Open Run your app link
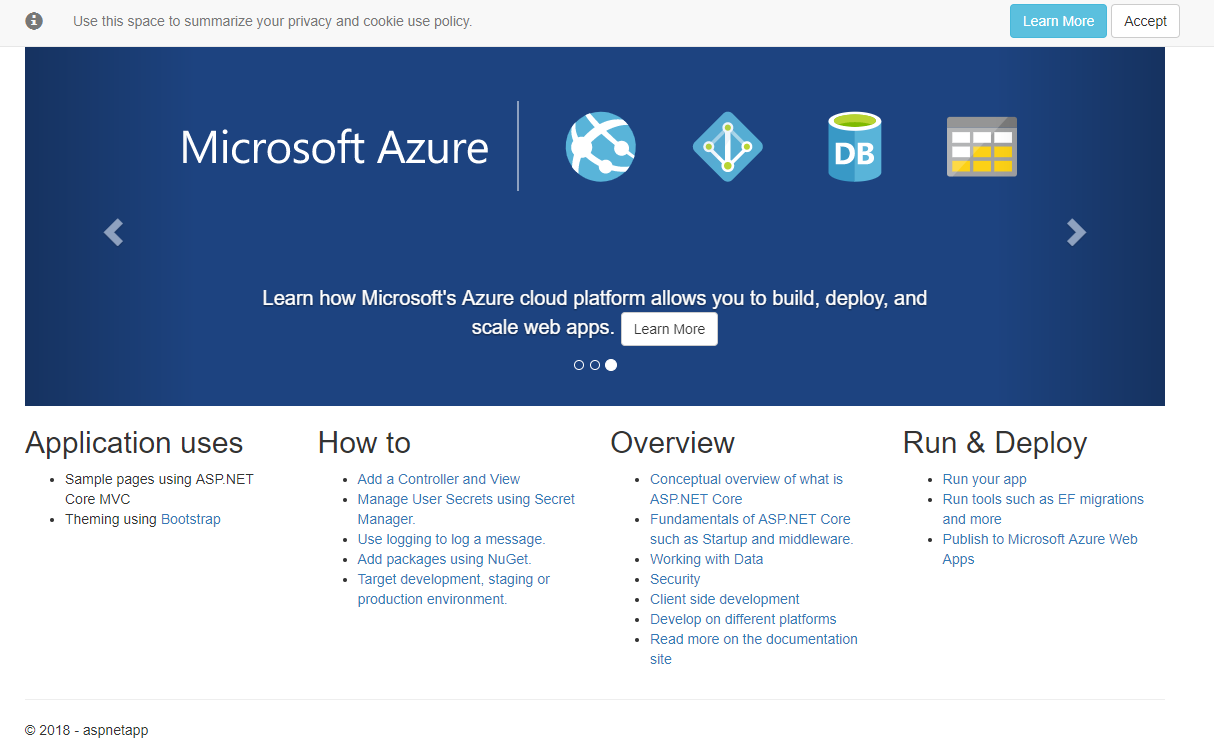The width and height of the screenshot is (1214, 755). (x=985, y=479)
